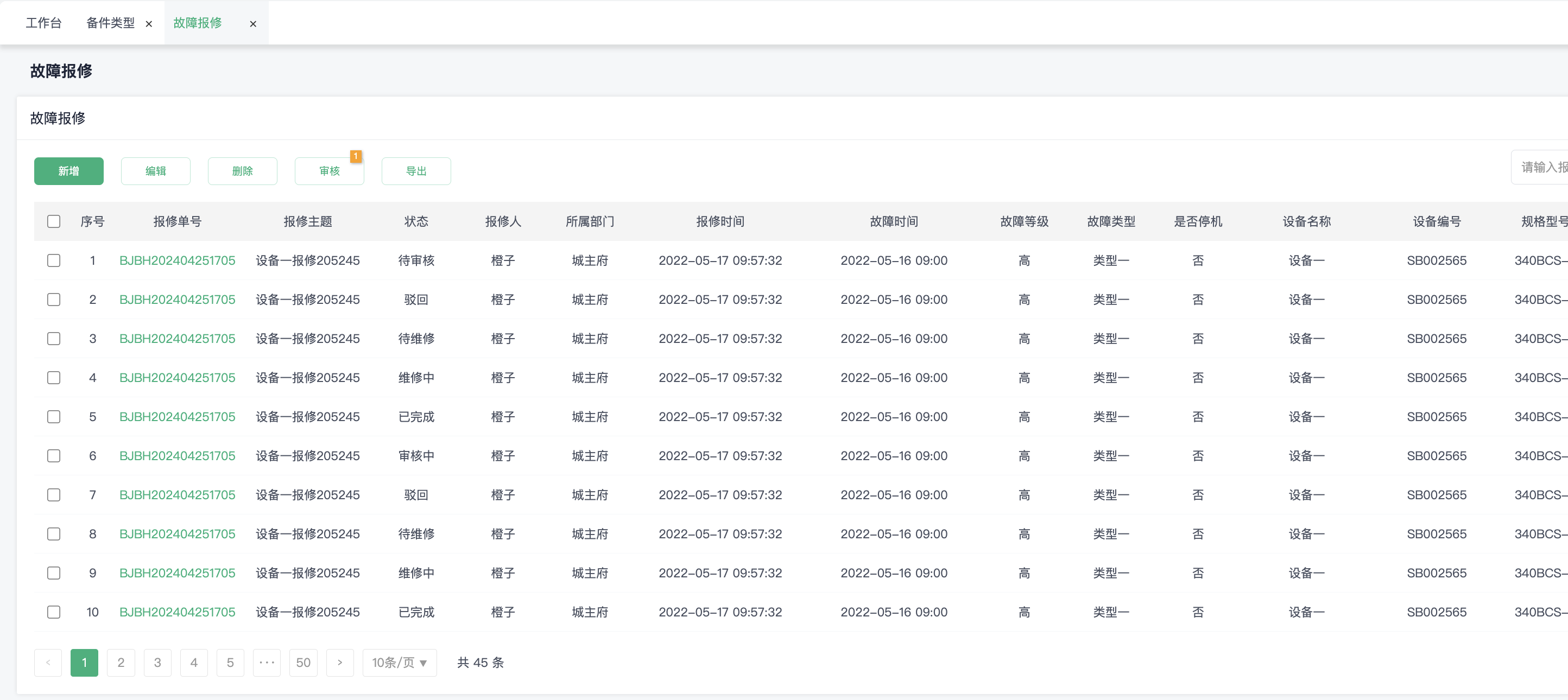Image resolution: width=1568 pixels, height=700 pixels.
Task: Switch to the 备件类型 tab
Action: coord(110,23)
